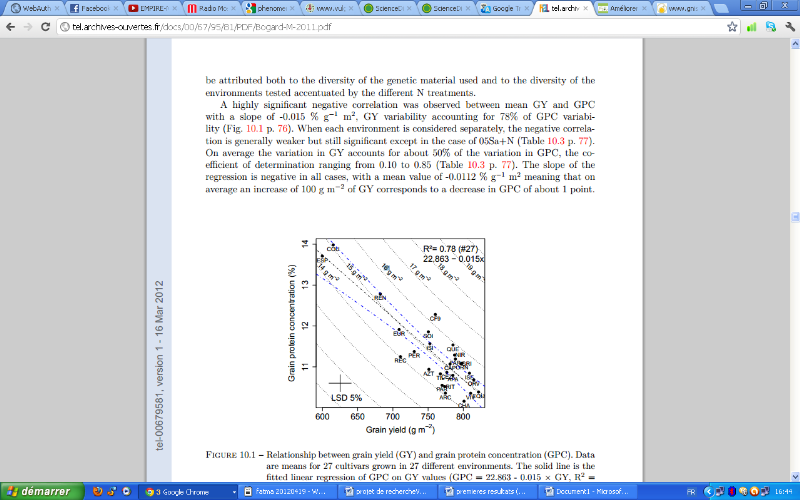
Task: Click the scrollbar up arrow
Action: tap(795, 44)
